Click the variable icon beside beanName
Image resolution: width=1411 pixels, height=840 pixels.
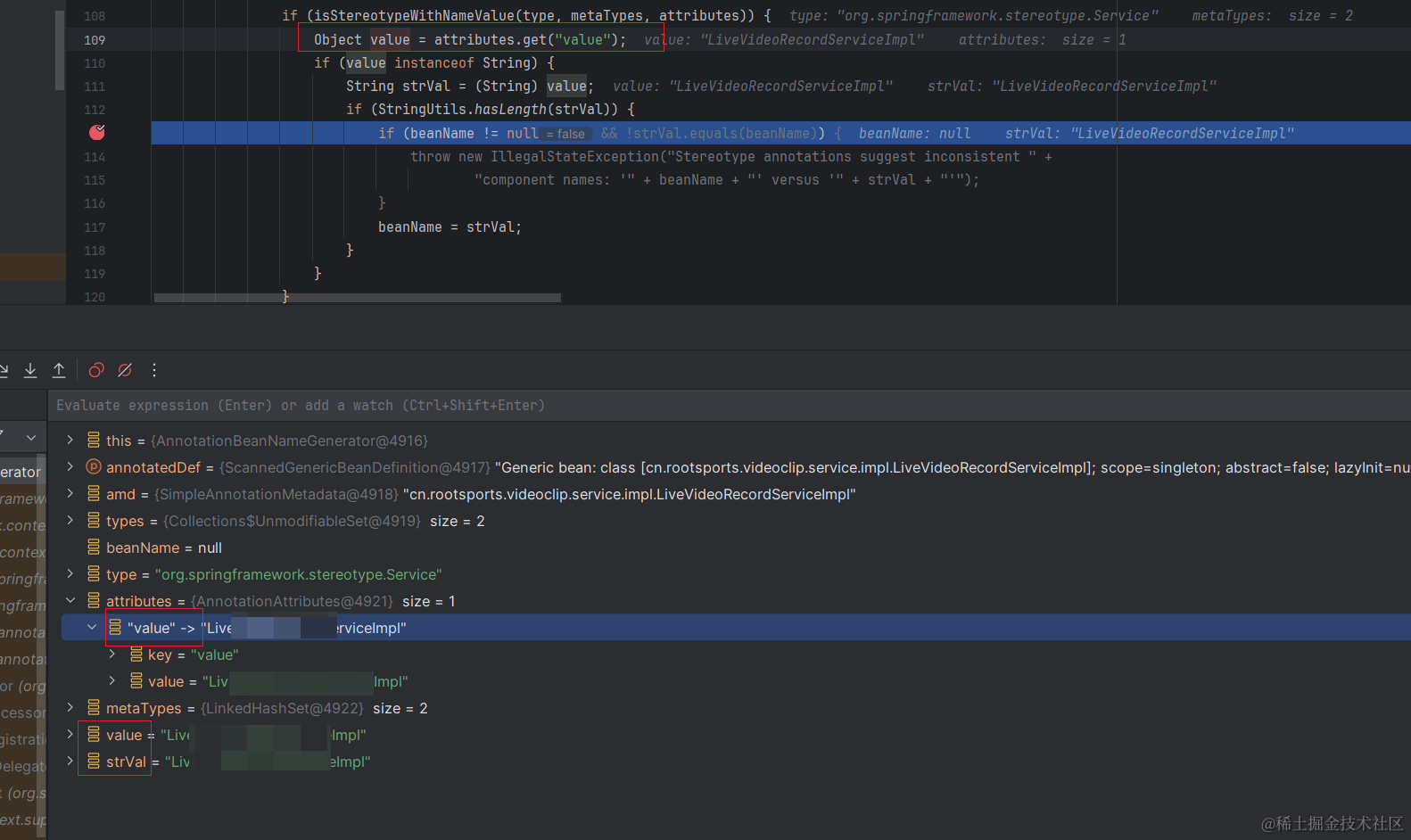point(94,548)
